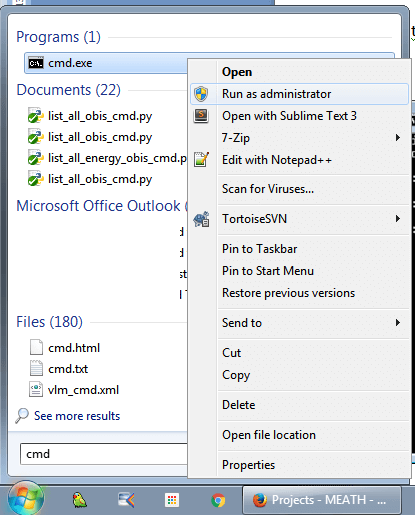This screenshot has width=415, height=515.
Task: Click the Notepad++ icon in the context menu
Action: pos(201,160)
